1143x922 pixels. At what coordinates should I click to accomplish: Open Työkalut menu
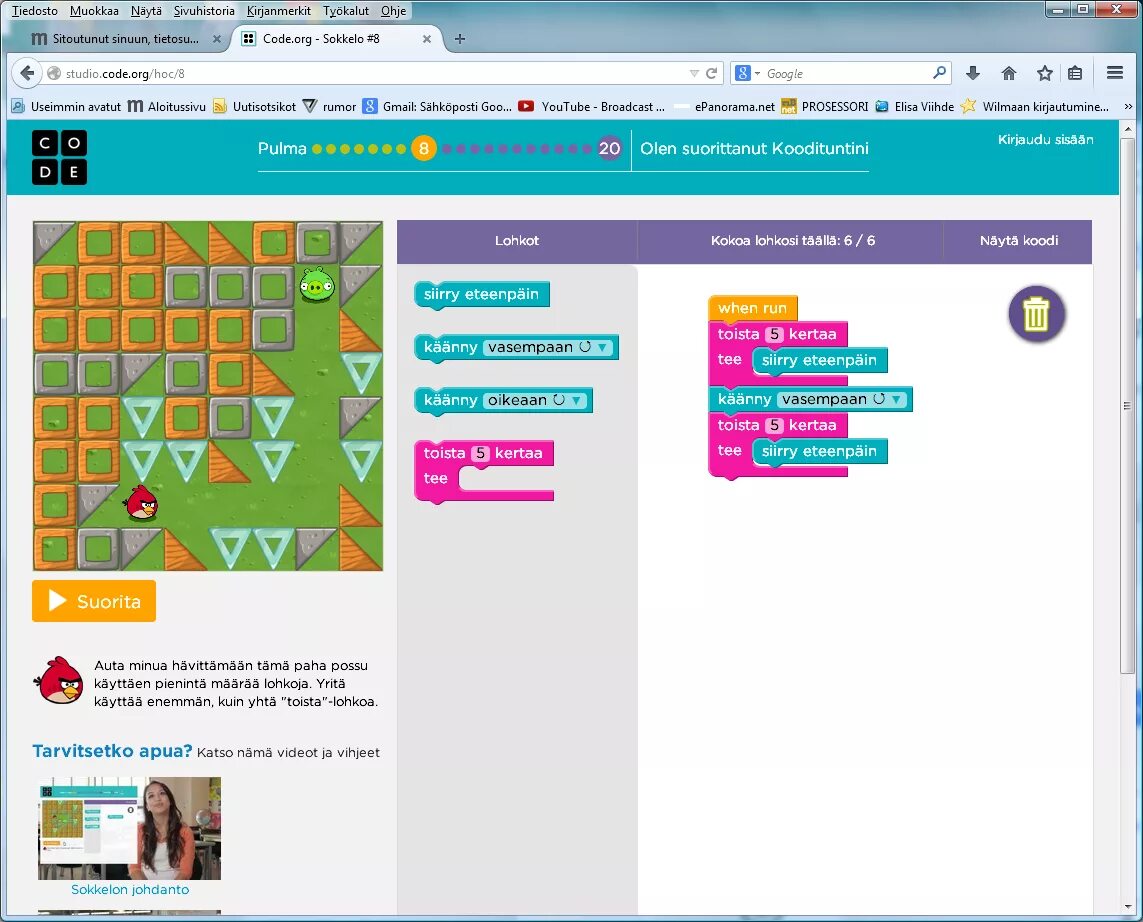pyautogui.click(x=346, y=11)
